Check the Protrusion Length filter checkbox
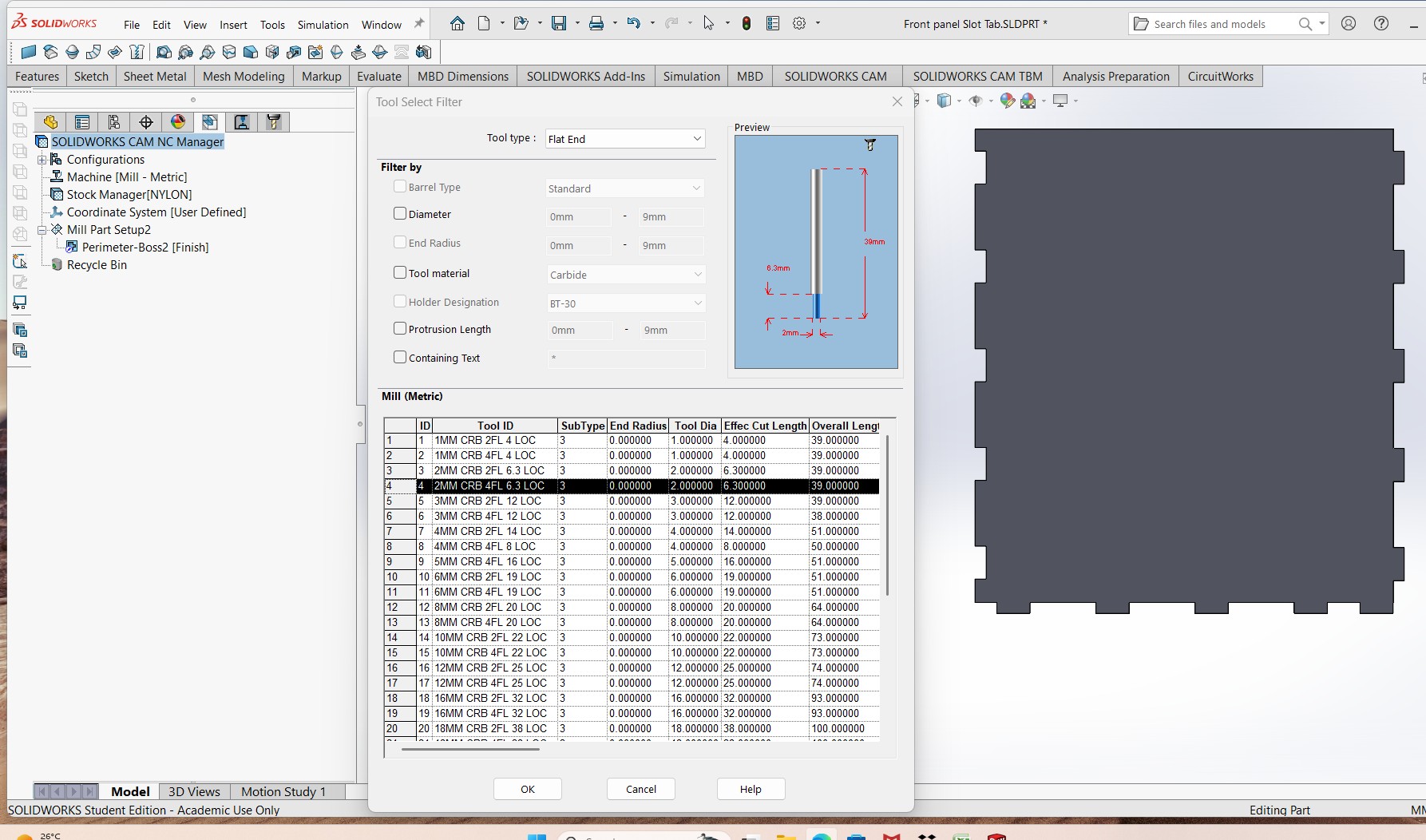1426x840 pixels. (x=400, y=329)
